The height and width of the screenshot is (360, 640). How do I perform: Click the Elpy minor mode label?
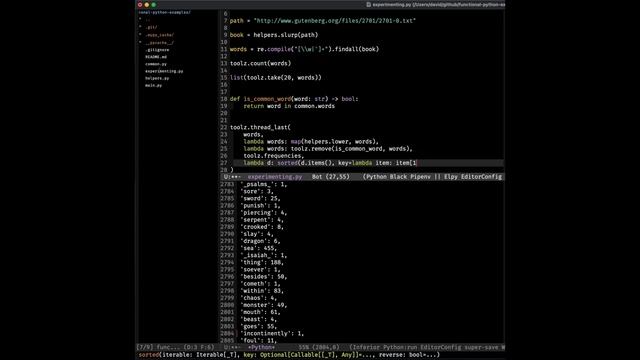(x=451, y=177)
